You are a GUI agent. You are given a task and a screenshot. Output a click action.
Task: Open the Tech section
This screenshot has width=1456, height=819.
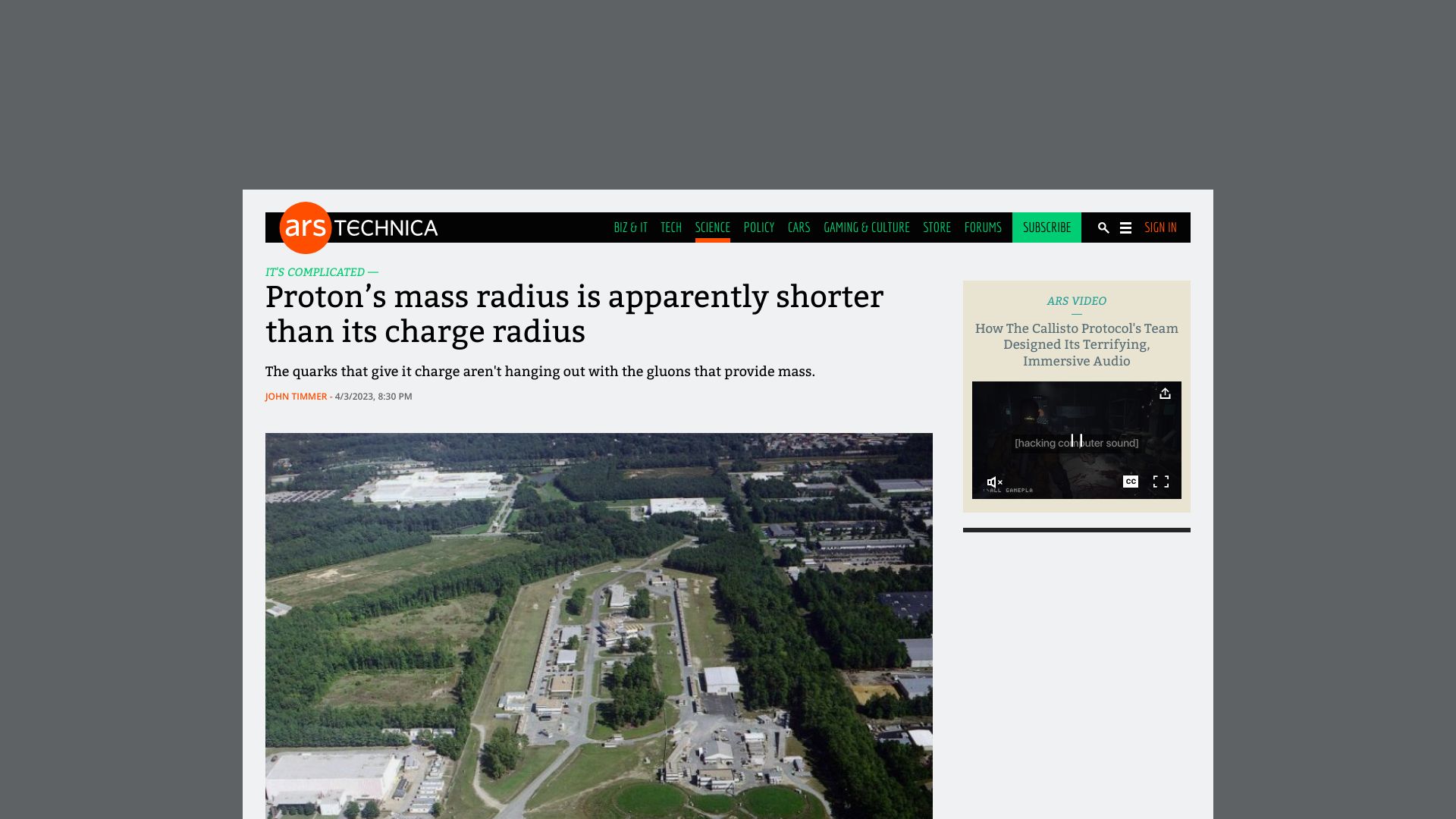670,227
